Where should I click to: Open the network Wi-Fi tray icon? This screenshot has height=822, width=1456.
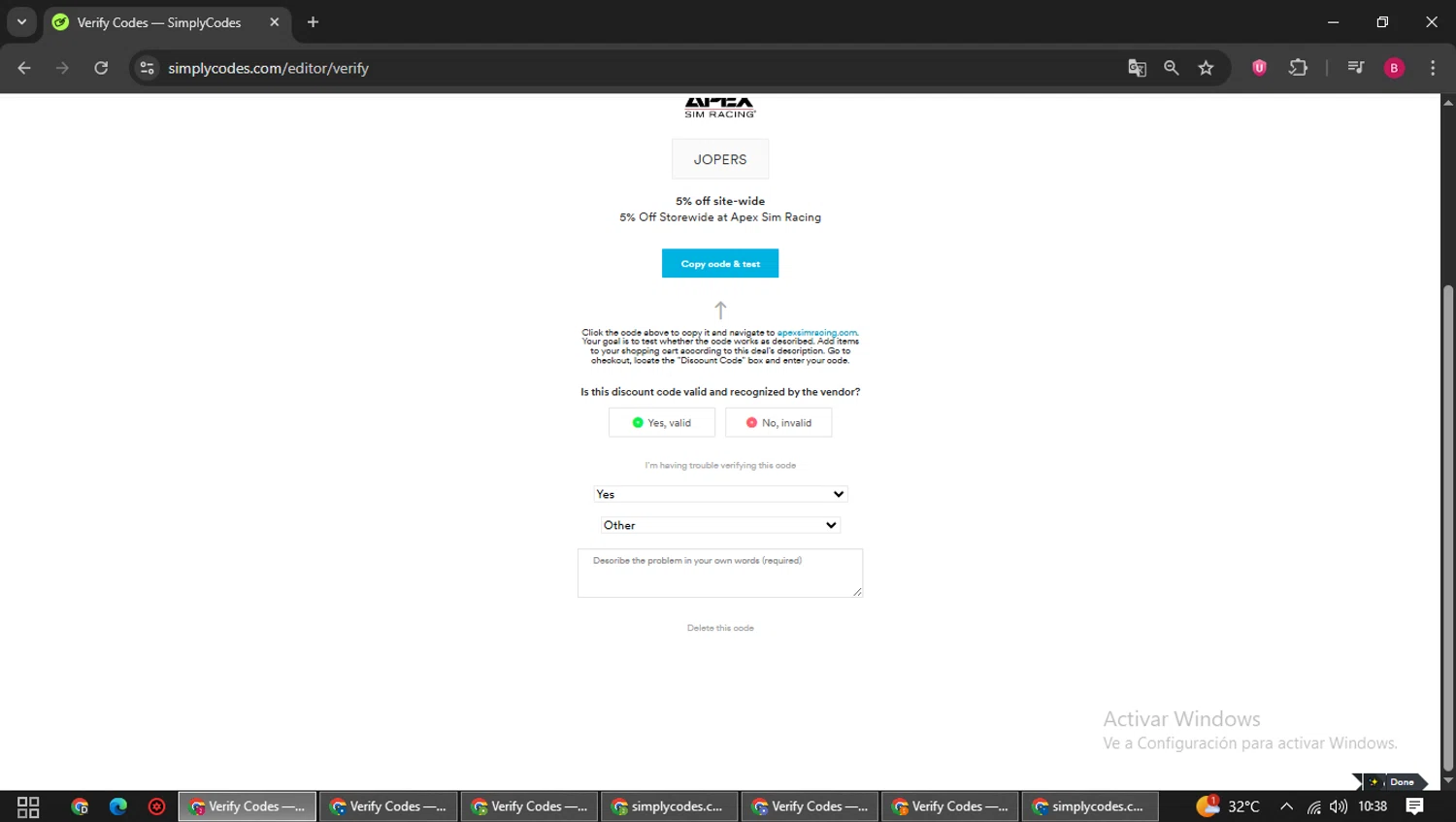point(1313,806)
